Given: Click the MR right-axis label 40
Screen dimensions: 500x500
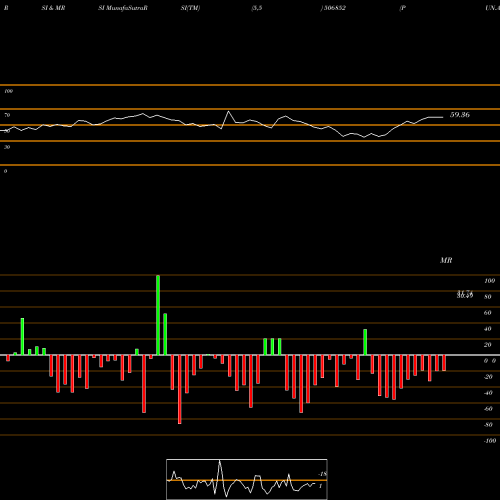Looking at the screenshot, I should pos(488,329).
